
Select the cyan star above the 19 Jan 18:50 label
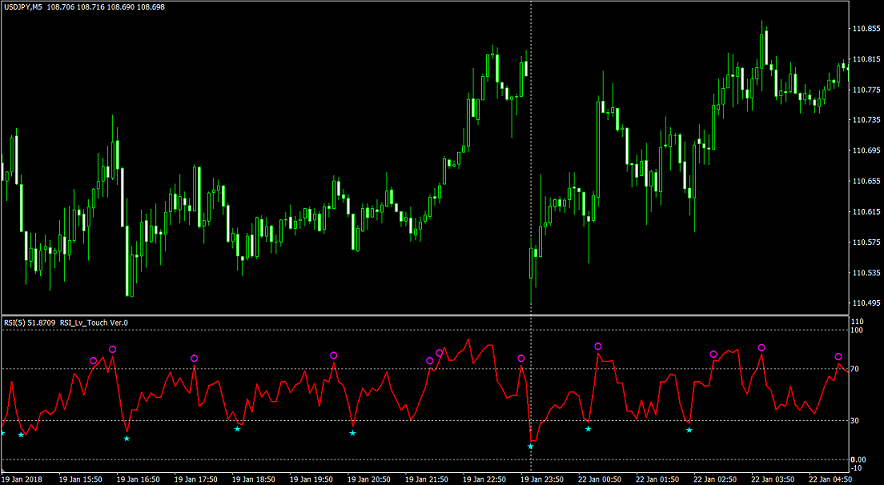pos(237,429)
